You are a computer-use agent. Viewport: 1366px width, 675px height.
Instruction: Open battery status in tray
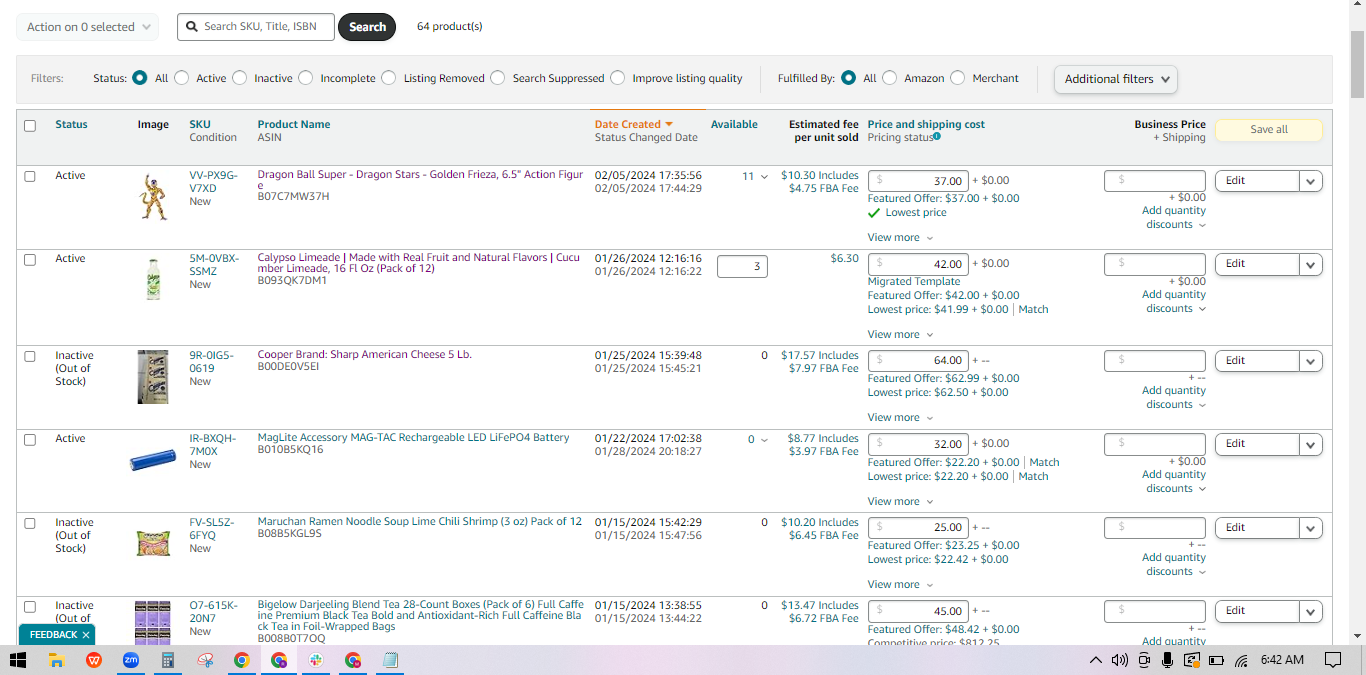pyautogui.click(x=1216, y=660)
